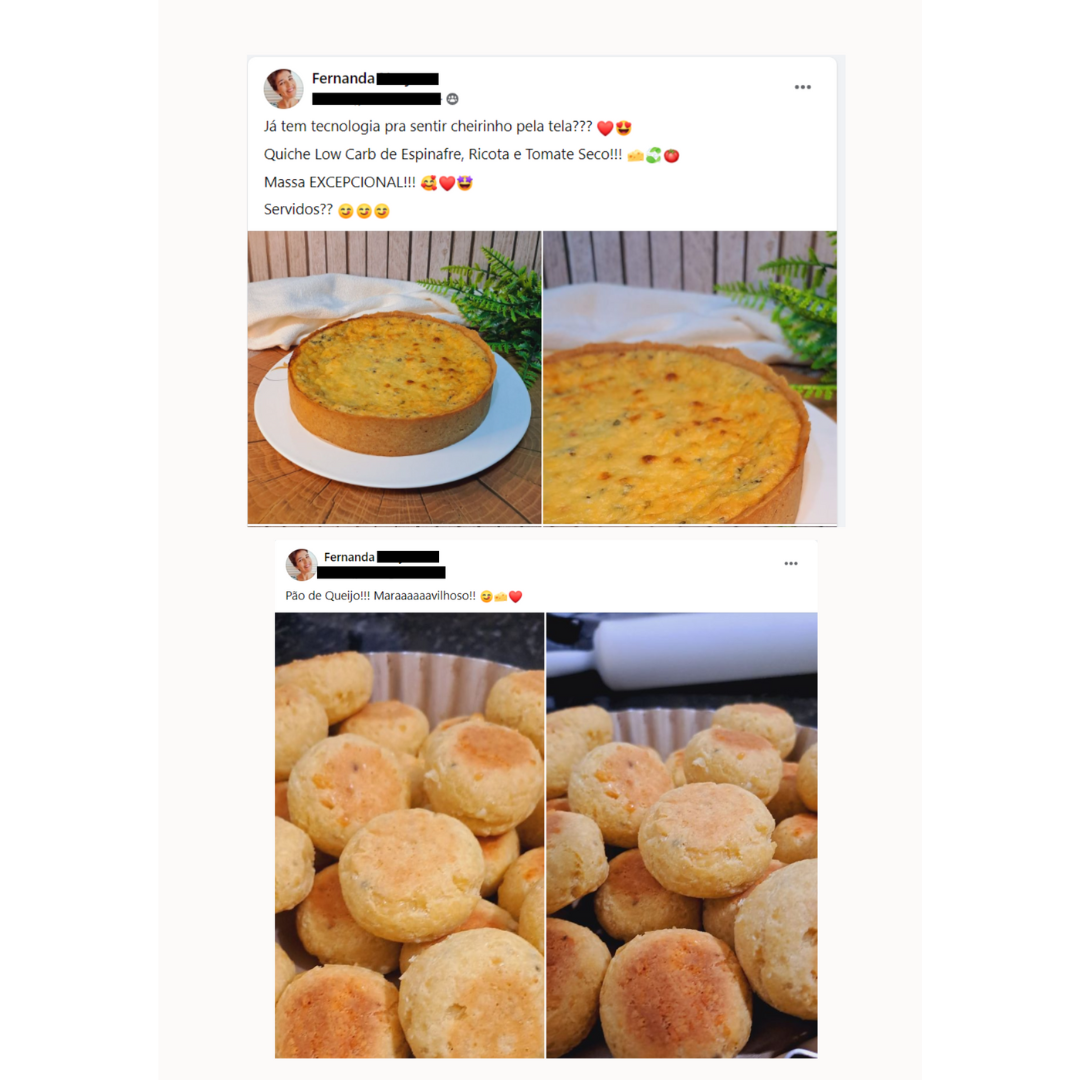Click Fernanda's profile avatar on the quiche post
The width and height of the screenshot is (1080, 1080).
click(284, 89)
